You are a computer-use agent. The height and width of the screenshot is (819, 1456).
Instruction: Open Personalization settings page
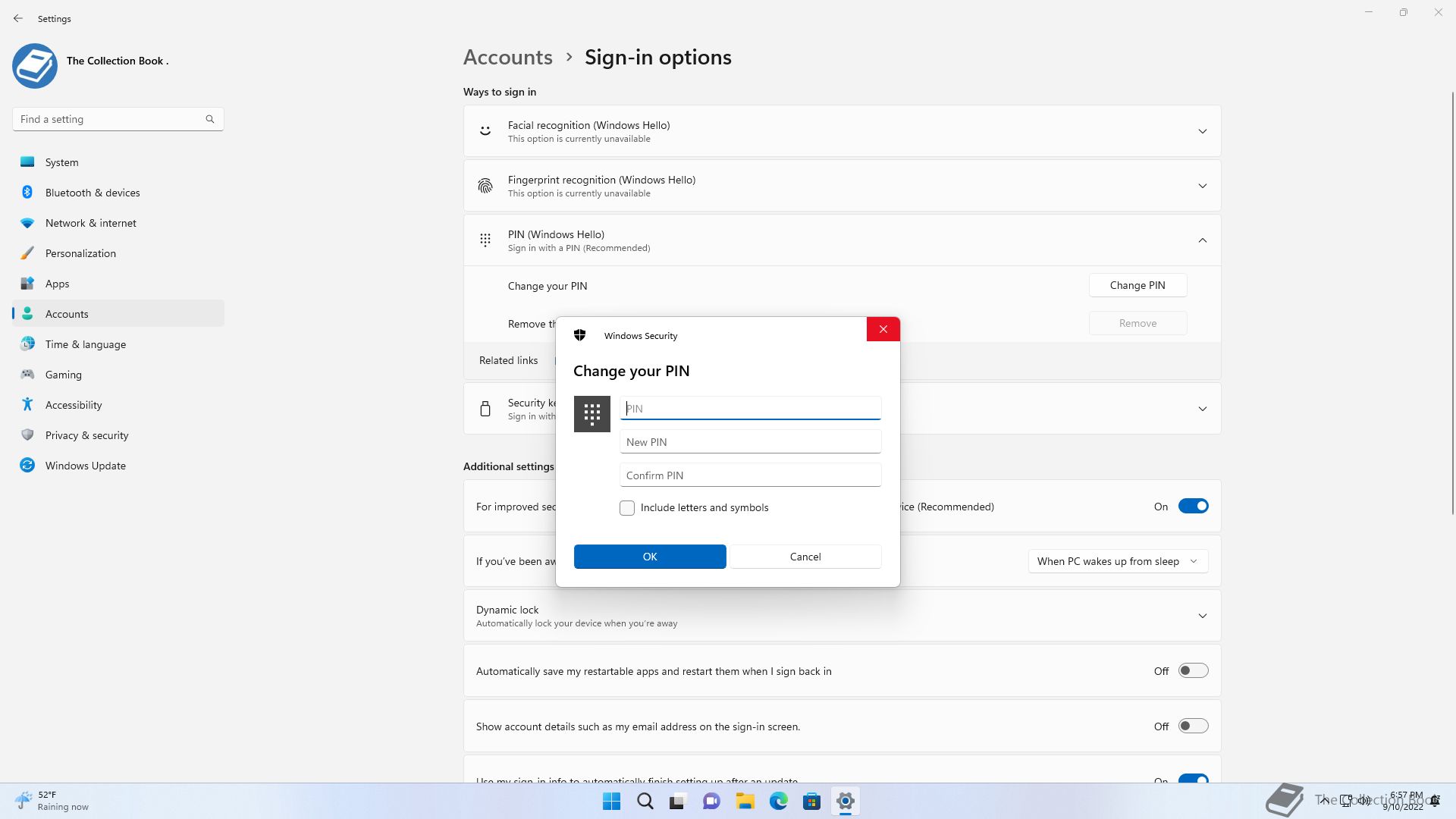118,253
